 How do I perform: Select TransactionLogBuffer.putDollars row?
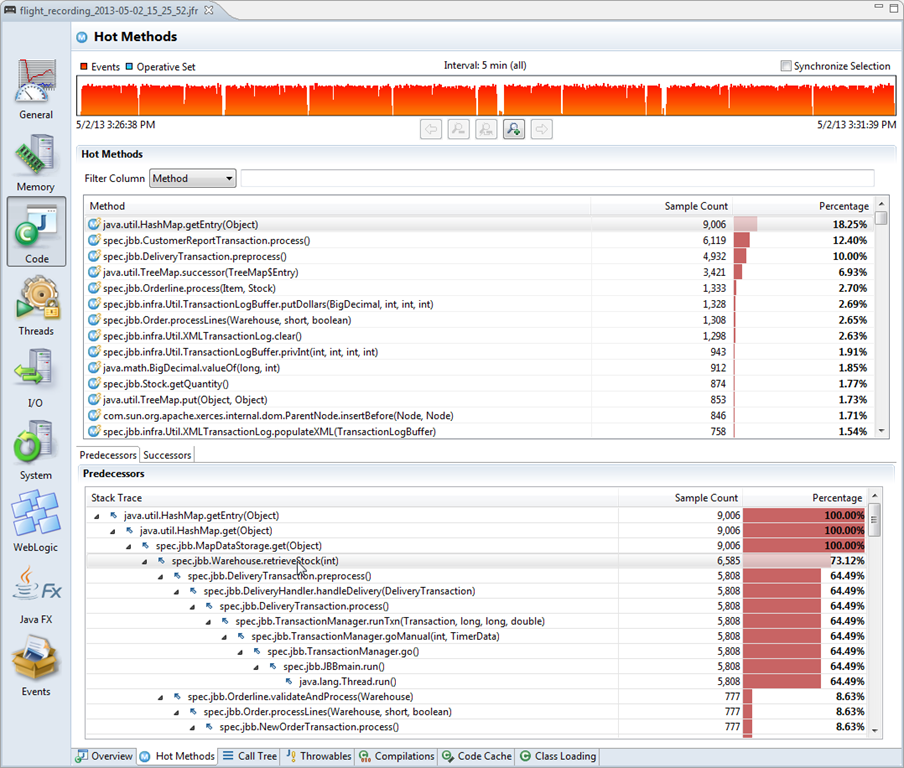tap(480, 304)
